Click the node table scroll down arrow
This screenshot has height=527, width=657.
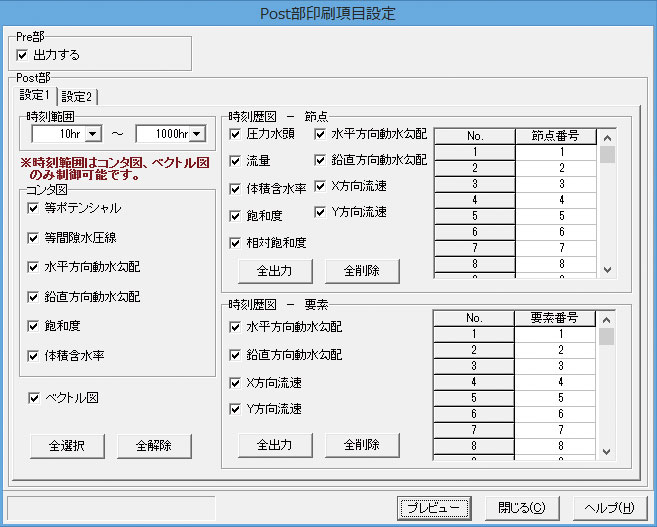[x=608, y=270]
